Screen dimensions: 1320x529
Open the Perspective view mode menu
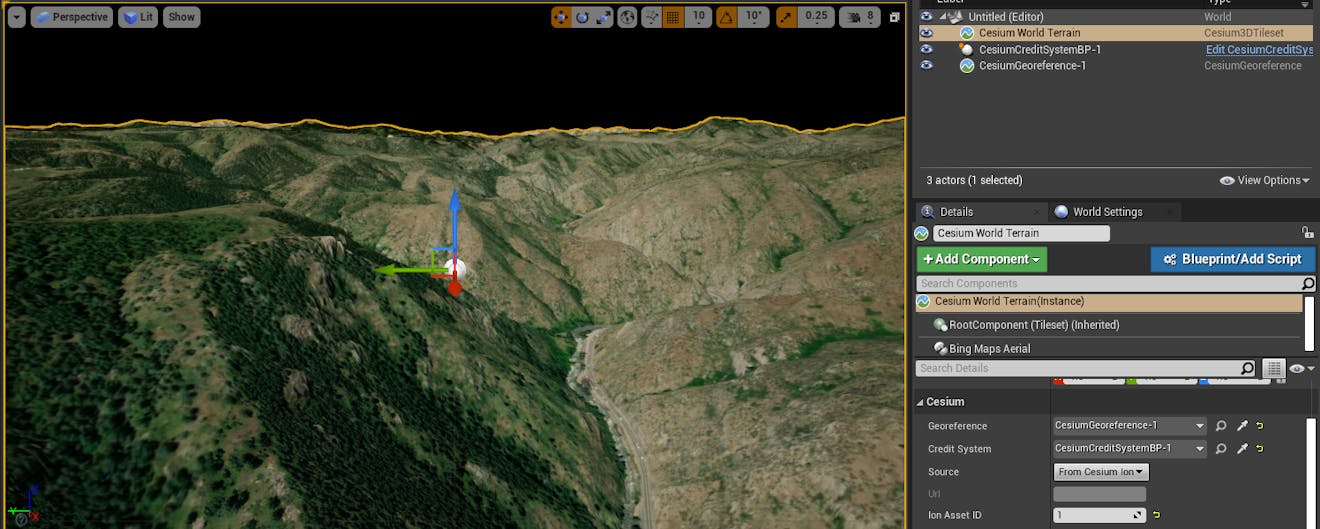click(x=72, y=17)
